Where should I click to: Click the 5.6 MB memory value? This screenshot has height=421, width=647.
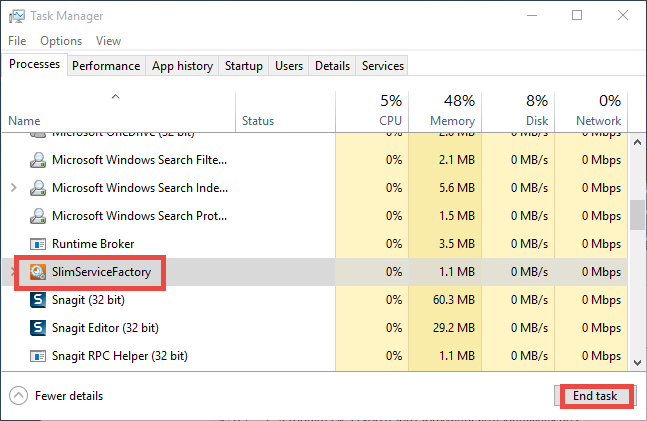point(457,188)
